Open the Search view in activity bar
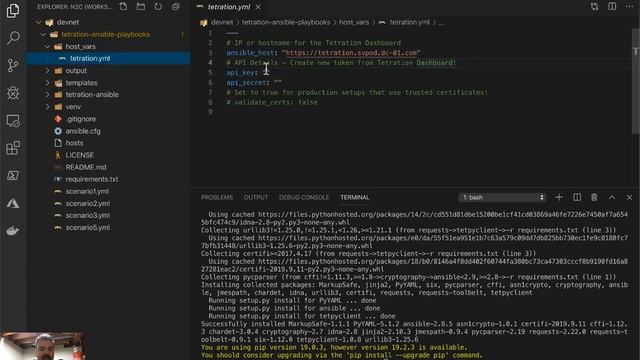Viewport: 640px width, 360px height. pyautogui.click(x=13, y=38)
